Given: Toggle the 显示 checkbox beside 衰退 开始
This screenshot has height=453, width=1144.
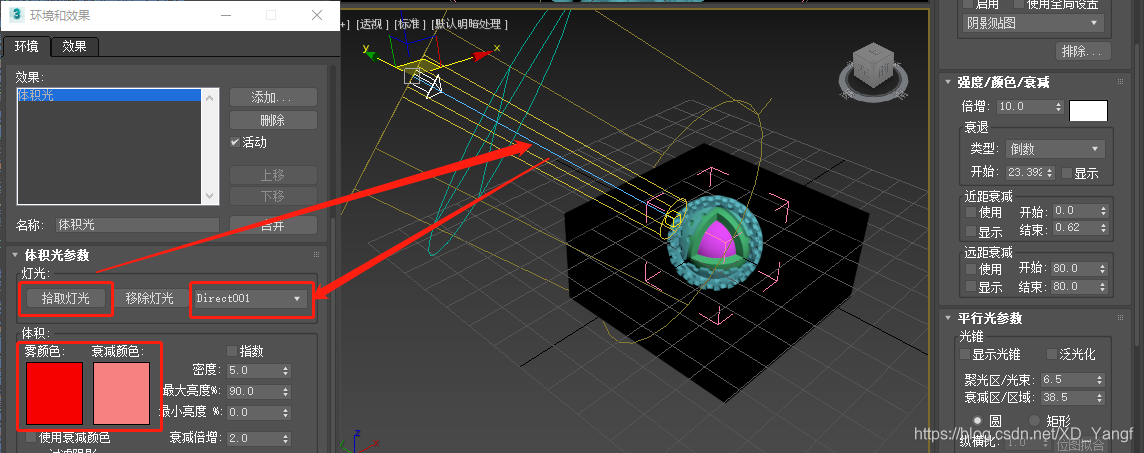Looking at the screenshot, I should [1067, 174].
